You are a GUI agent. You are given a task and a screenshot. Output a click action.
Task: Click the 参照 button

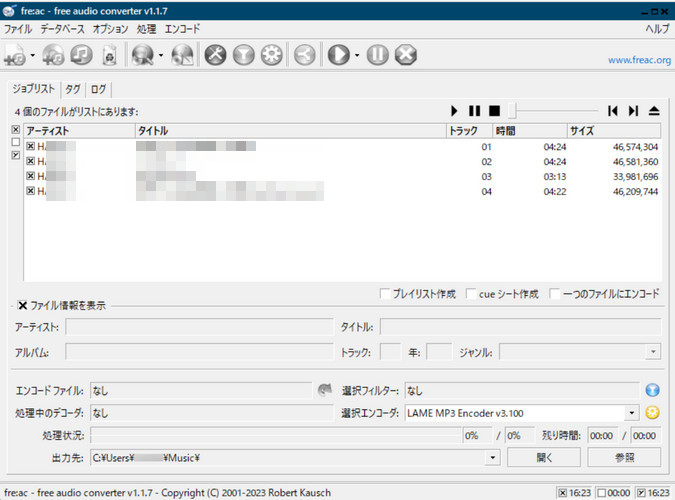(624, 457)
